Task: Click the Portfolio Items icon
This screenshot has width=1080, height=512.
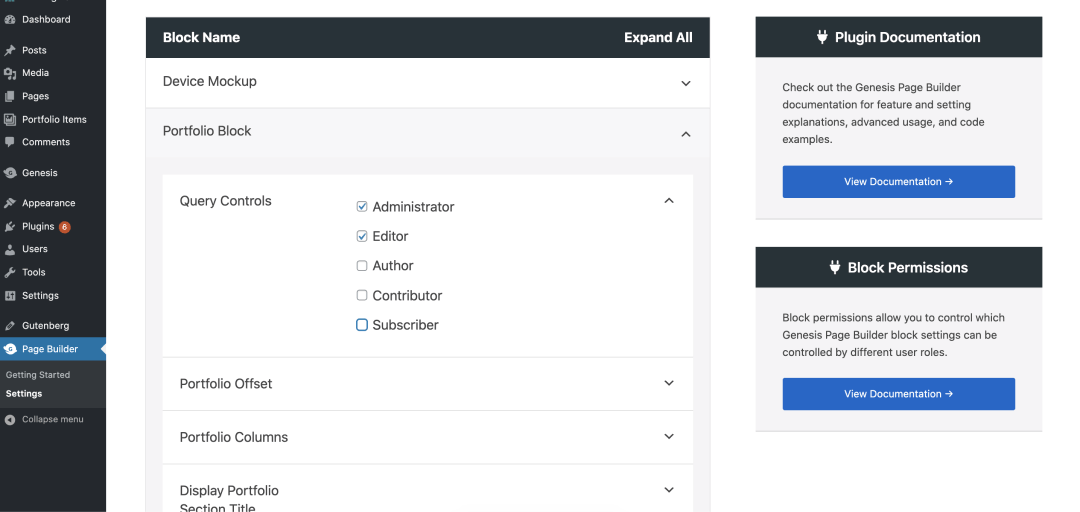Action: click(10, 119)
